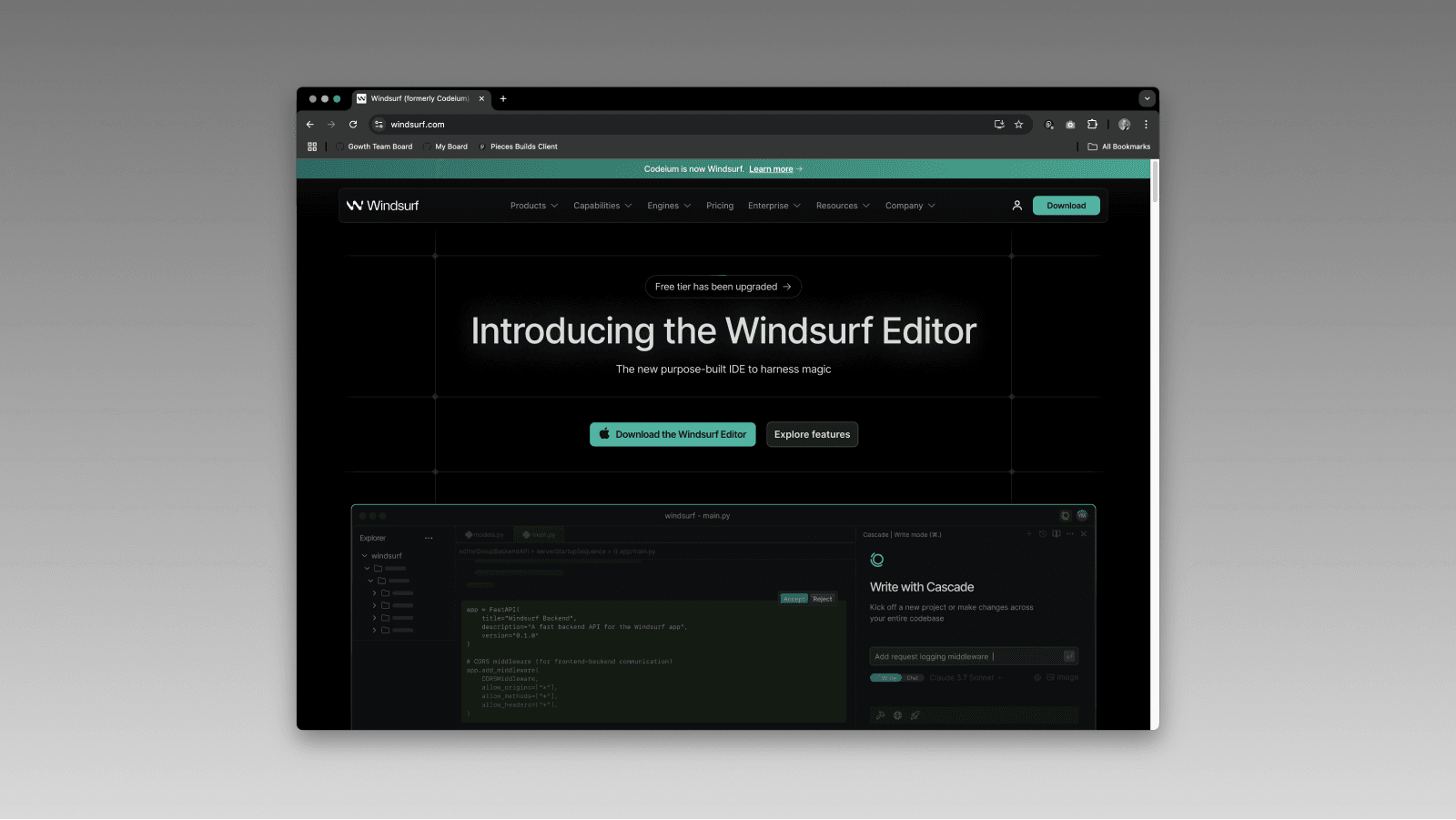Follow the Learn more banner link
This screenshot has height=820, width=1456.
(x=771, y=169)
